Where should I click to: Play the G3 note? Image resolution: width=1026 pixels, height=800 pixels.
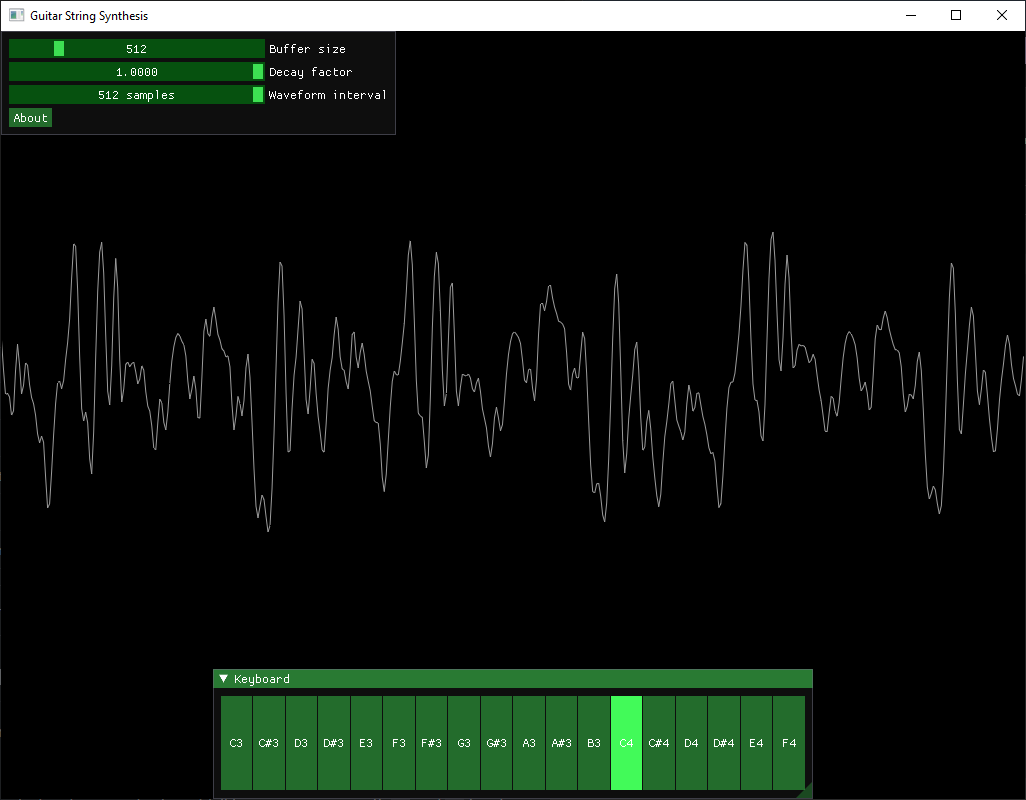pos(464,743)
